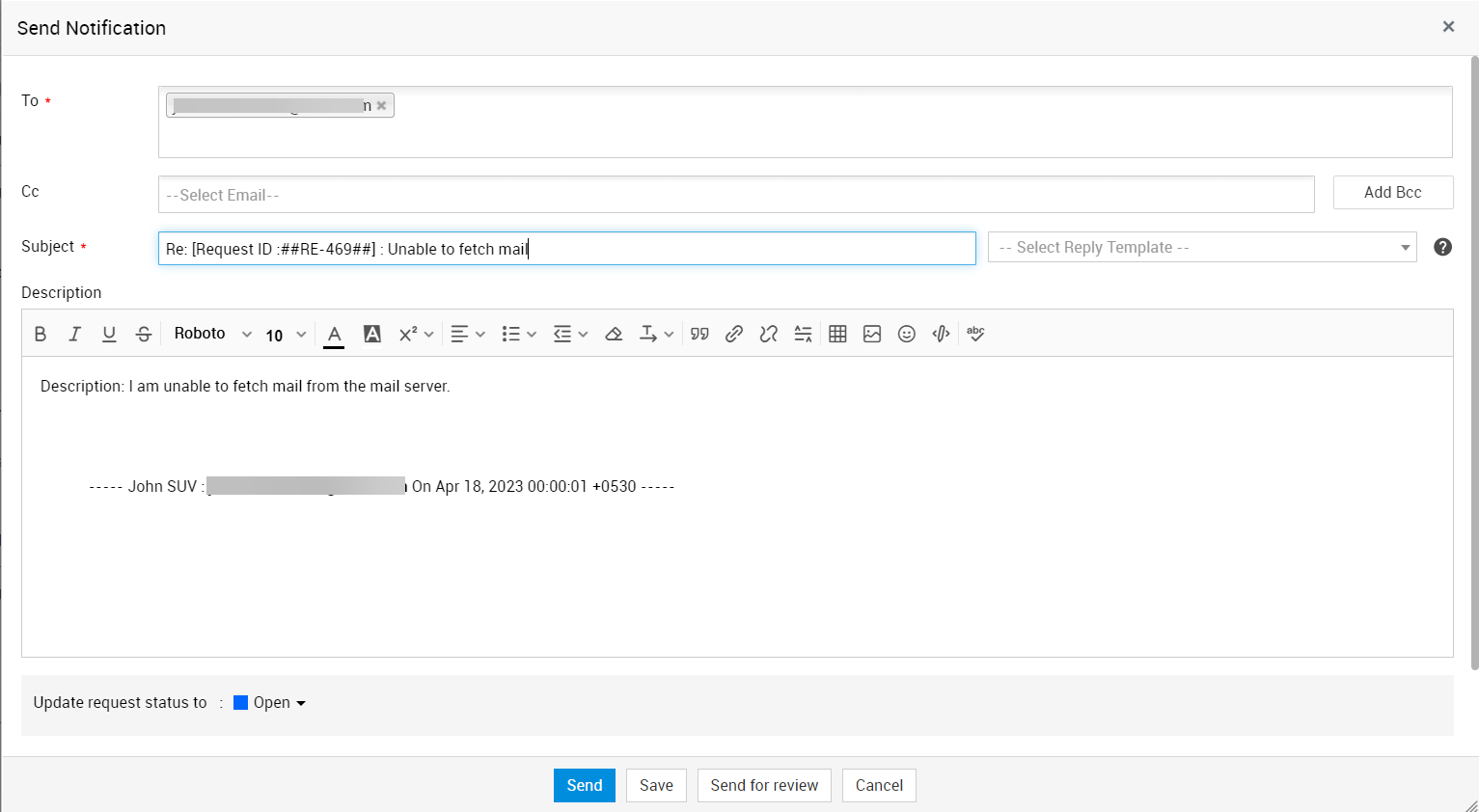Expand the text alignment options
The height and width of the screenshot is (812, 1479).
(x=468, y=334)
